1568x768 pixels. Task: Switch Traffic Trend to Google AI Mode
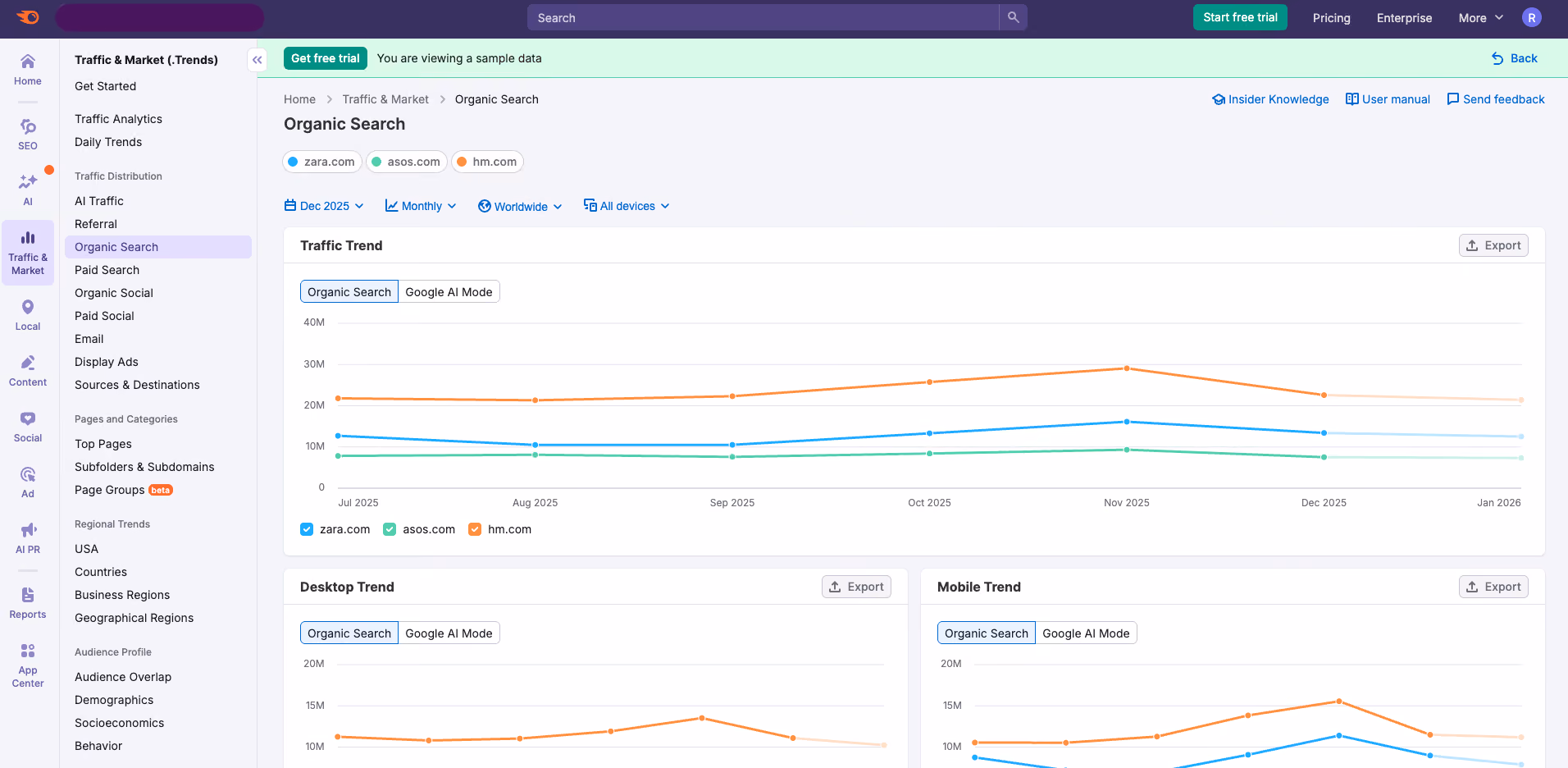[449, 291]
